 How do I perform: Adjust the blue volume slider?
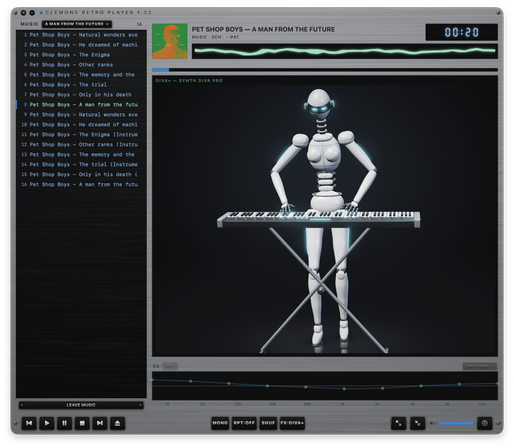(456, 423)
